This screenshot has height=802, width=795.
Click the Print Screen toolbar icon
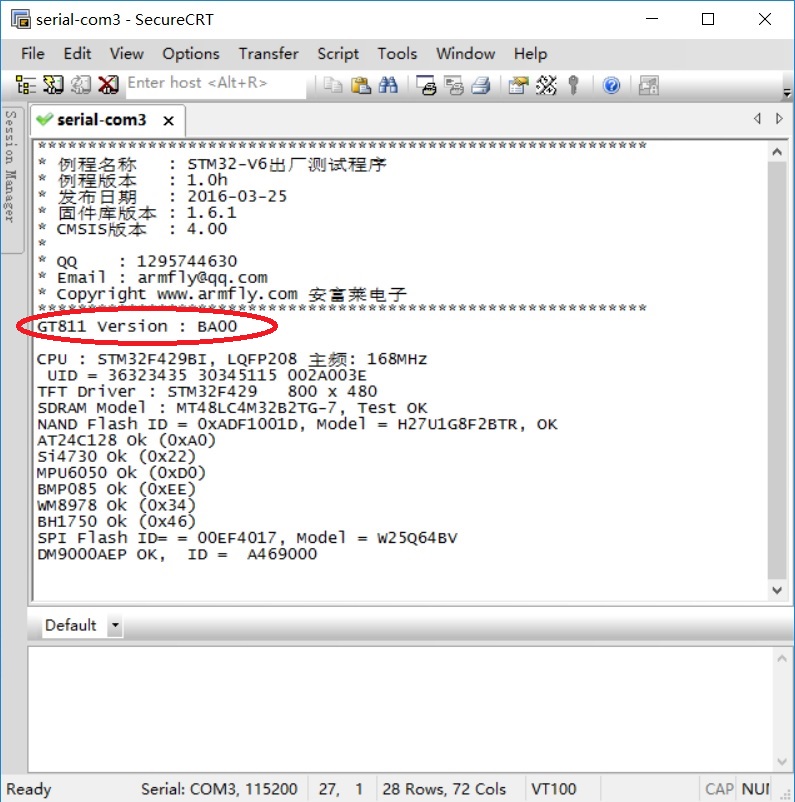[x=426, y=85]
